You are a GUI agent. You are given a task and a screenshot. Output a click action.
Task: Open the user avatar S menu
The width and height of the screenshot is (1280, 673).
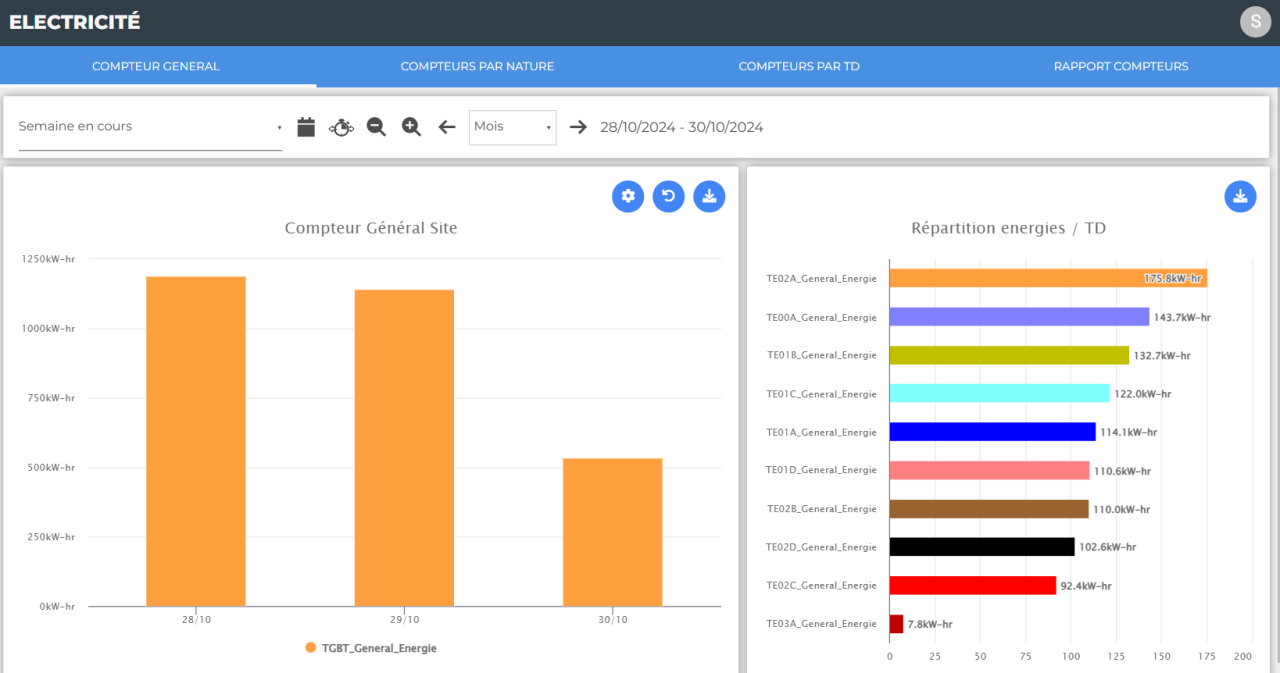[x=1255, y=22]
